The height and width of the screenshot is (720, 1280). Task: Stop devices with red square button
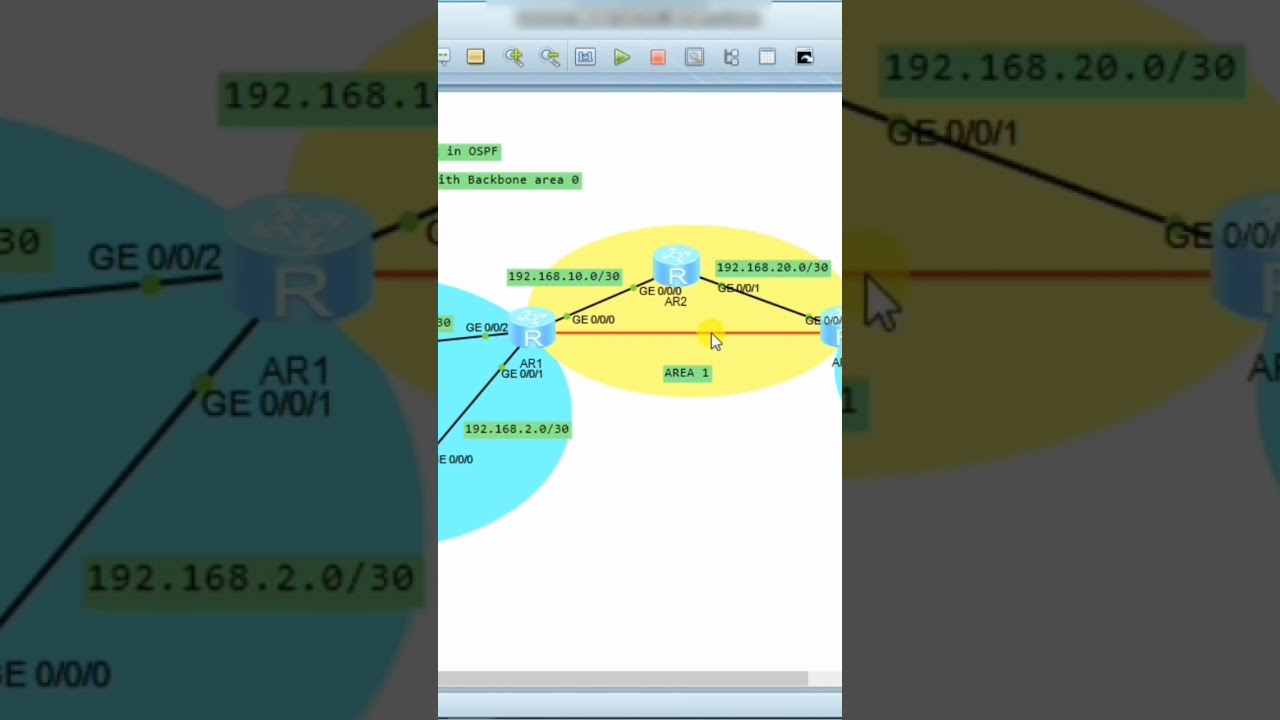[x=658, y=57]
